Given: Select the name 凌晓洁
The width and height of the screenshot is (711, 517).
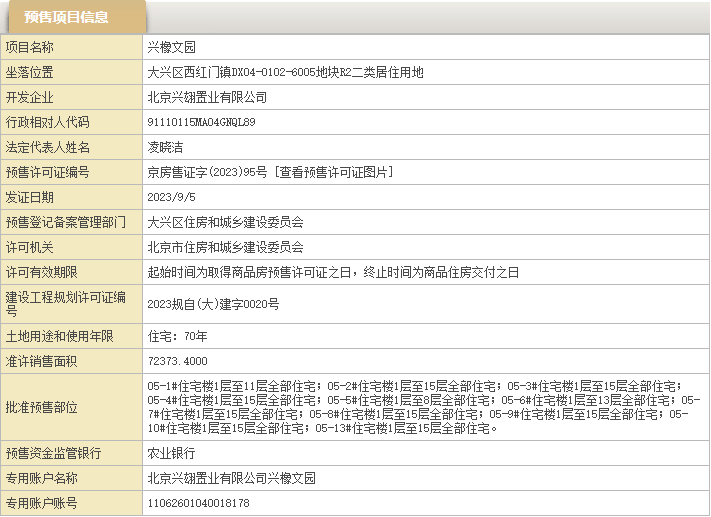Looking at the screenshot, I should coord(165,147).
